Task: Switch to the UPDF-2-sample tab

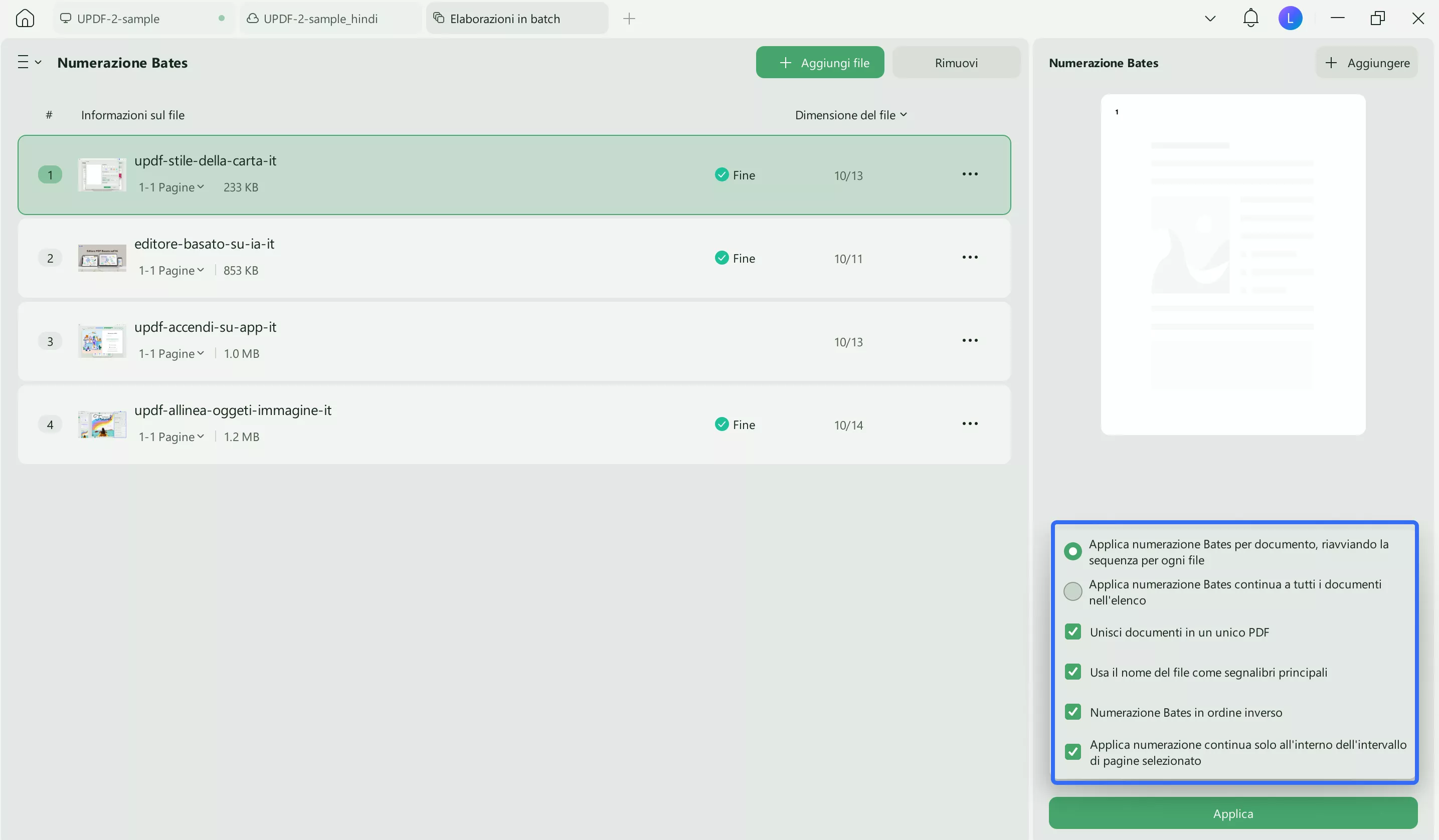Action: [x=119, y=19]
